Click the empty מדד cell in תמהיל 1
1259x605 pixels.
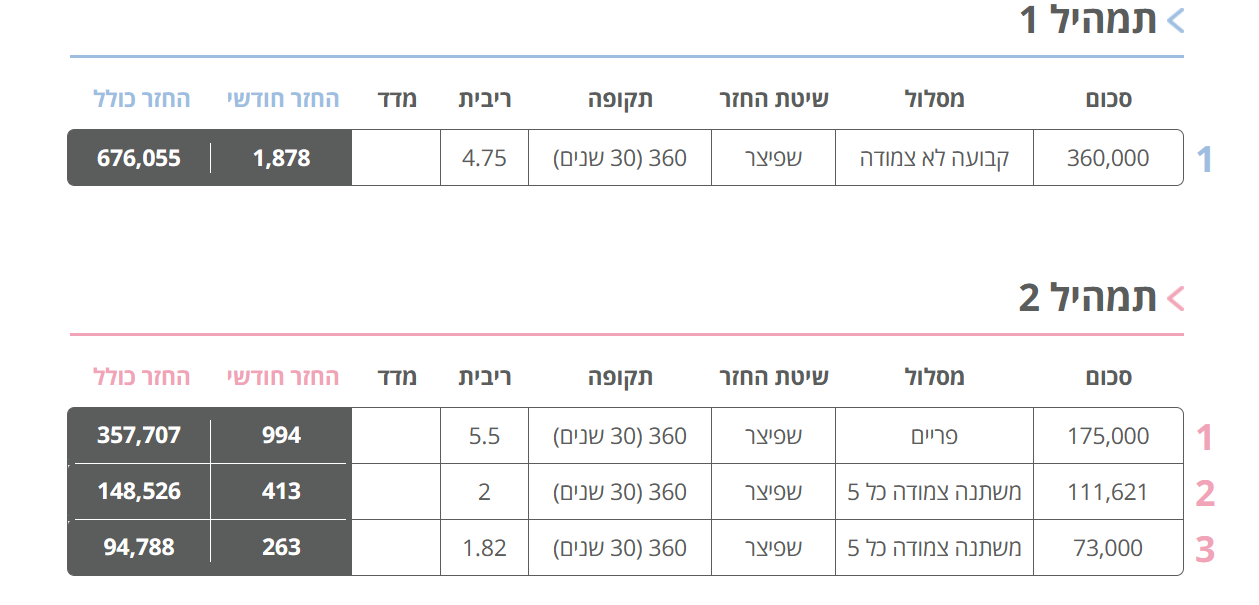click(396, 157)
